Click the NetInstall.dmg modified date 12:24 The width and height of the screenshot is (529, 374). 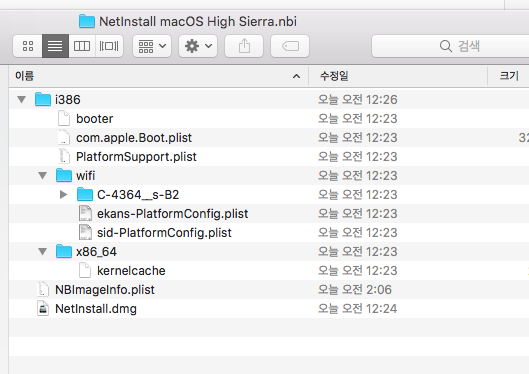[x=358, y=309]
